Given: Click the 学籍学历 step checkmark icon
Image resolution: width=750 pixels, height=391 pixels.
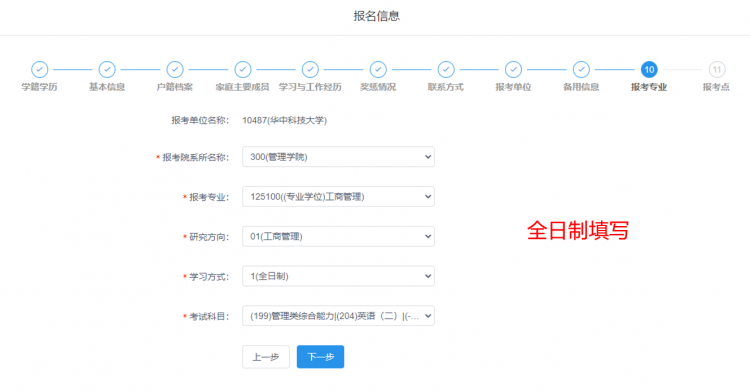Looking at the screenshot, I should [40, 69].
